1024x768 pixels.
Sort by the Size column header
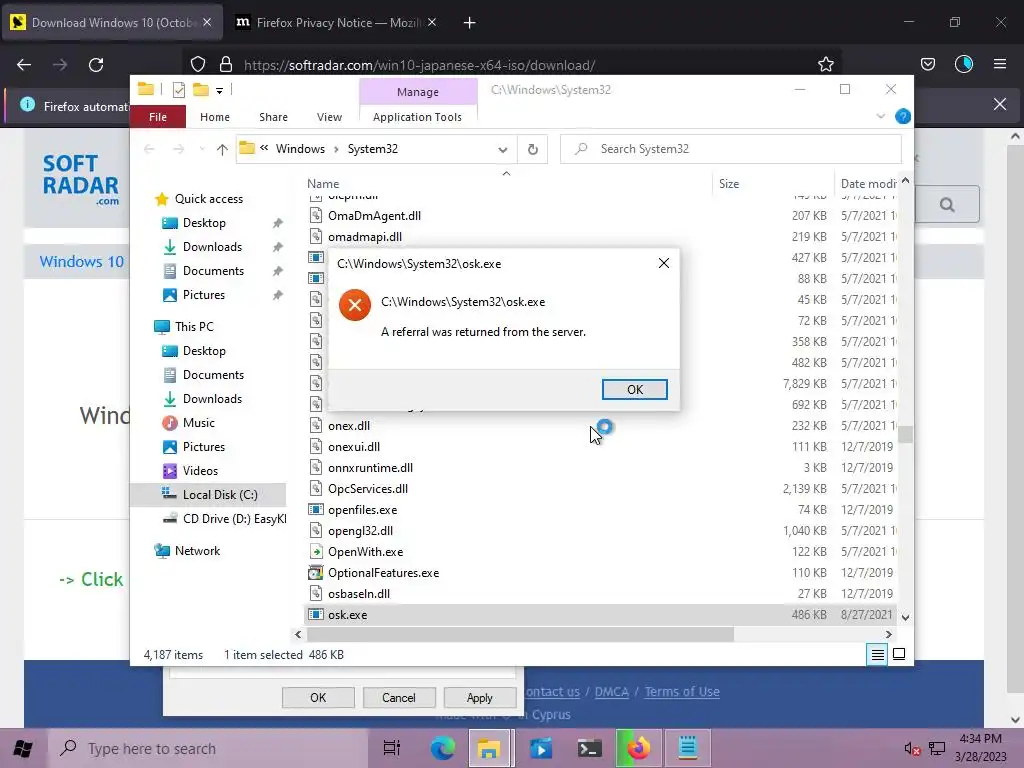(729, 184)
